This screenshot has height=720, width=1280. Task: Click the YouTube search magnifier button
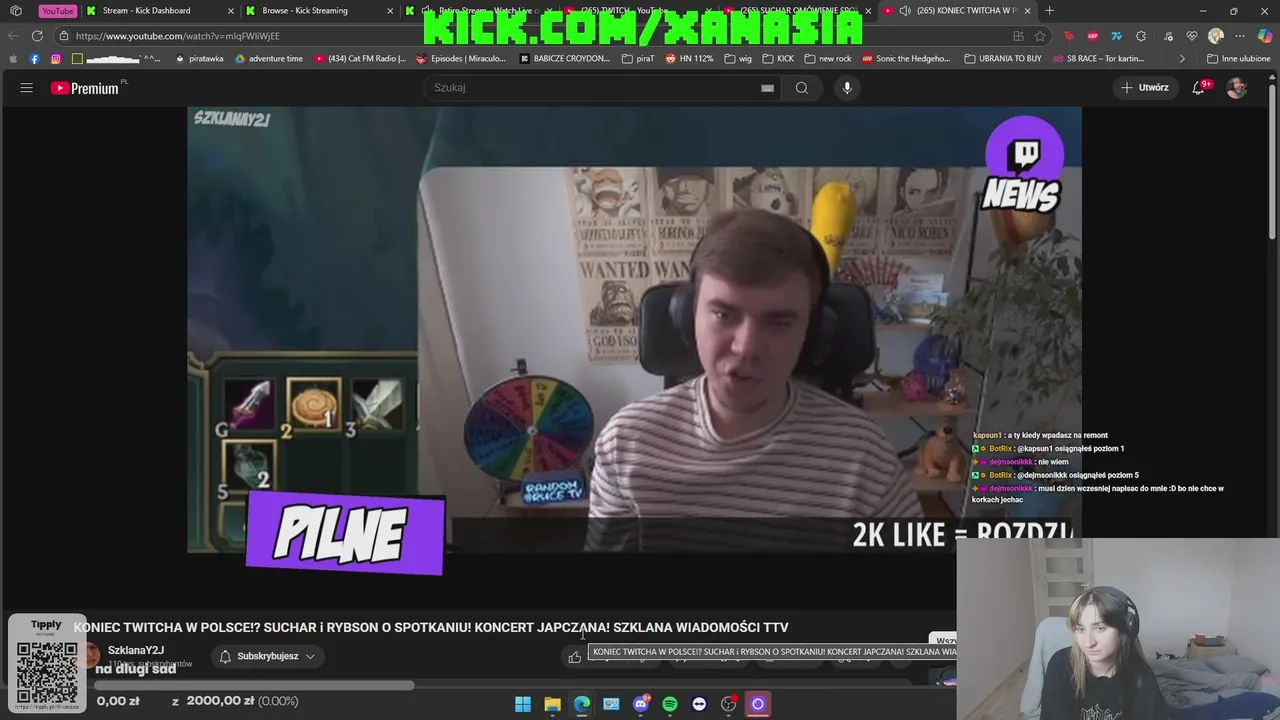coord(802,88)
